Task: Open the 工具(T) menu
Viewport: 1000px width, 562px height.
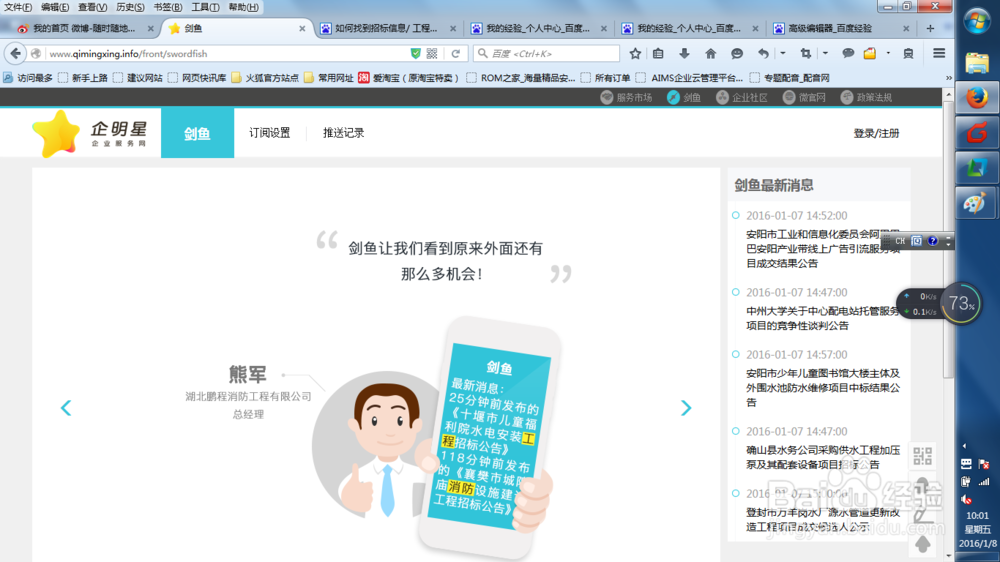Action: (205, 7)
